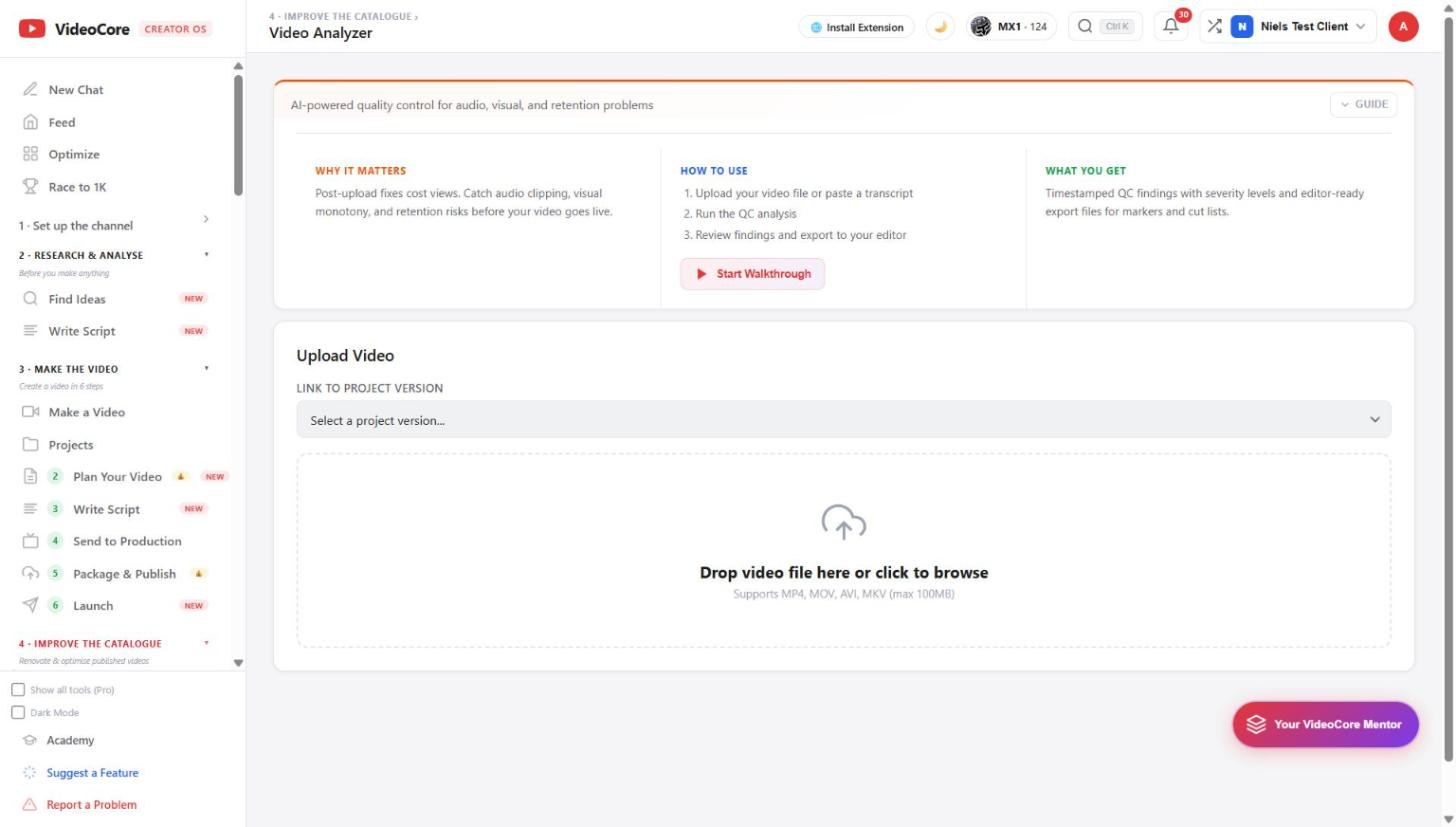Click the Make a Video camera icon
This screenshot has height=827, width=1456.
click(x=30, y=412)
